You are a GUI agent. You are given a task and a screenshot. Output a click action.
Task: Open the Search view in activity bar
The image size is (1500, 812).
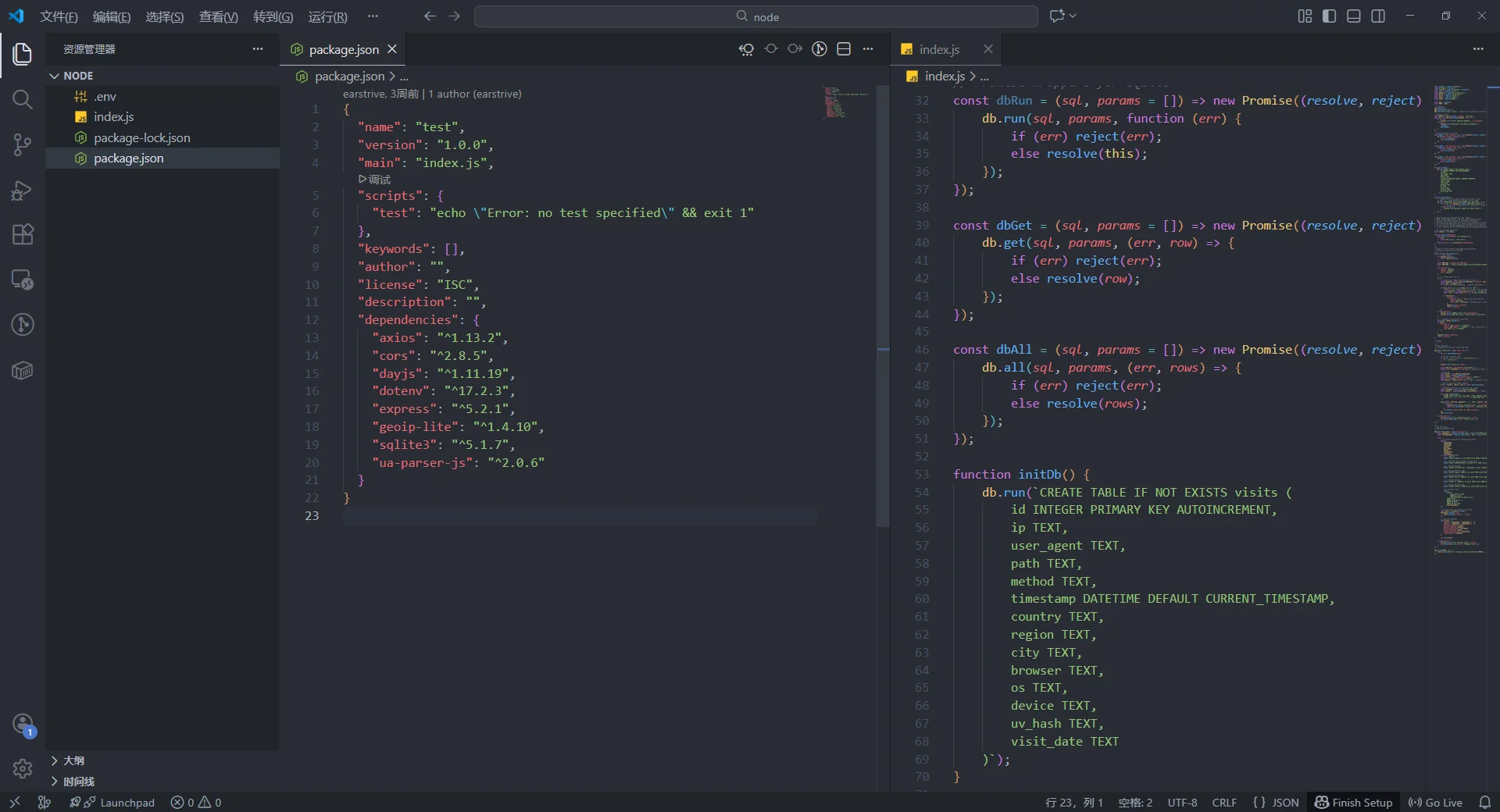[23, 99]
